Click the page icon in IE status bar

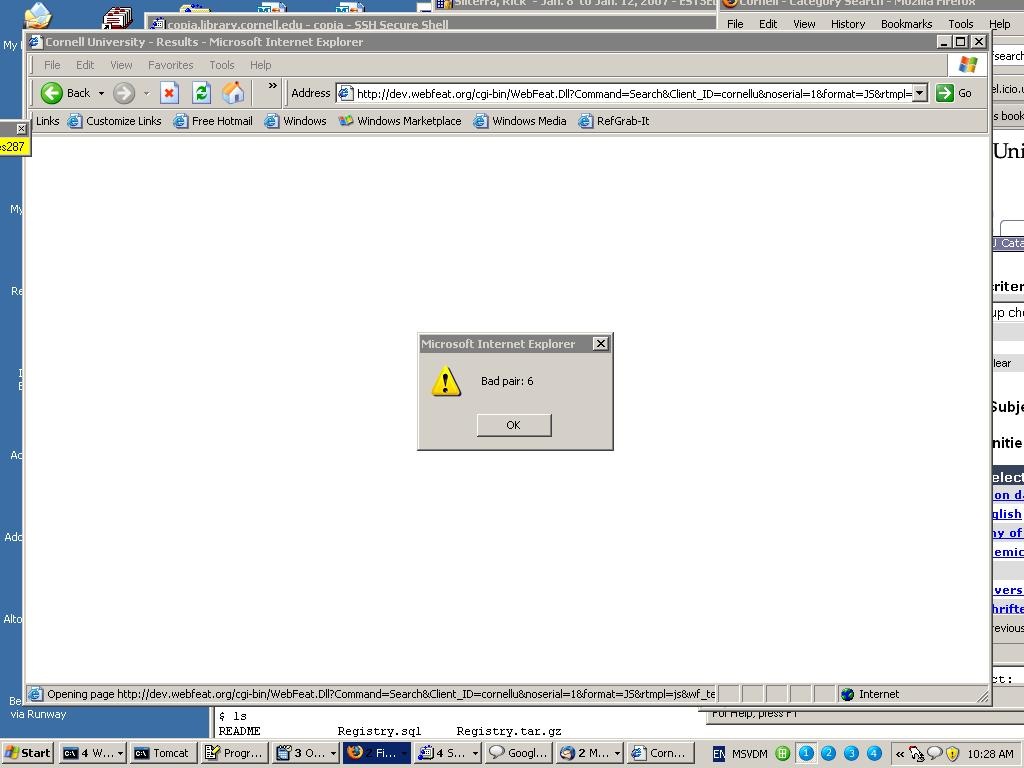click(x=36, y=694)
